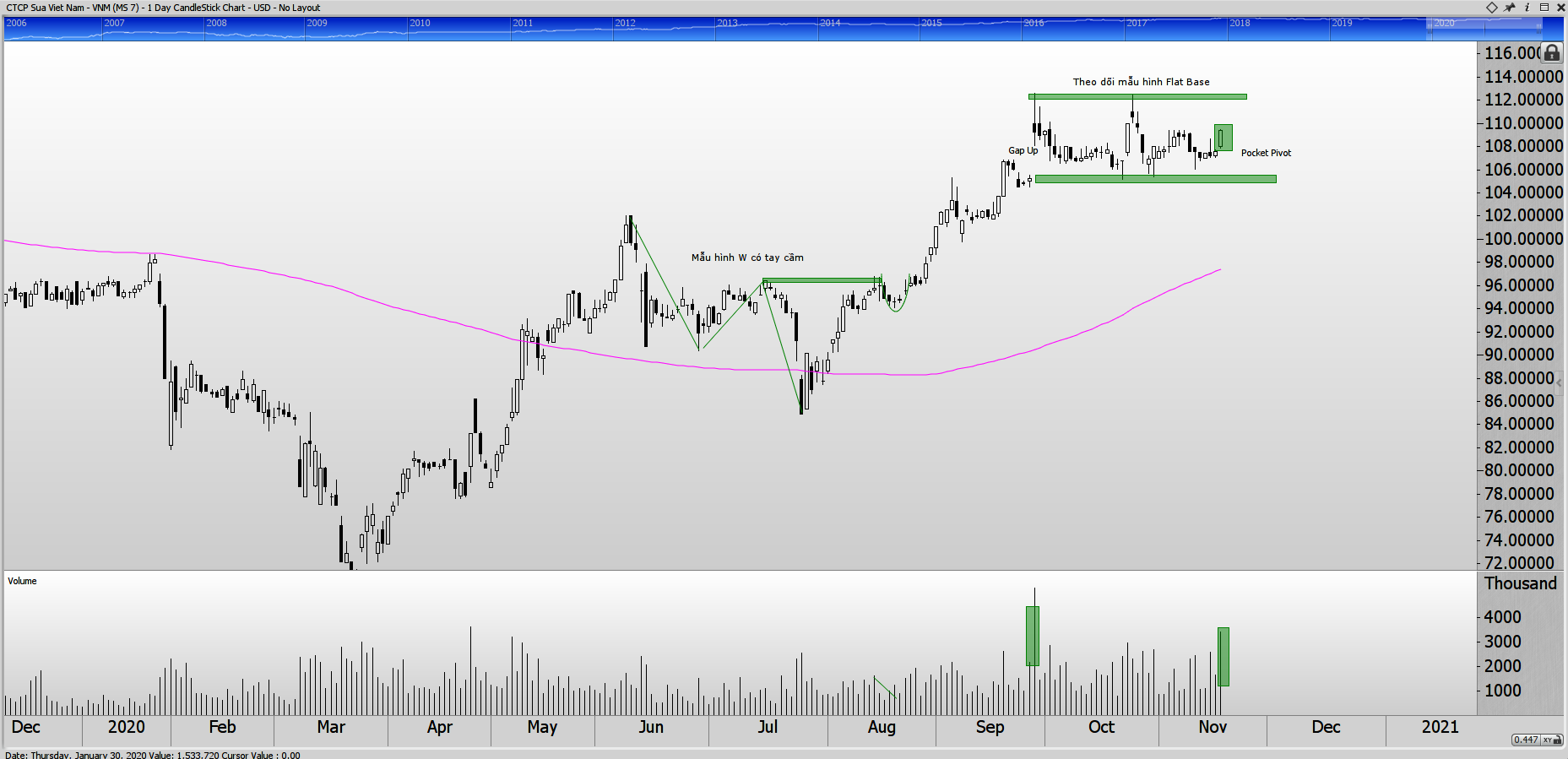Click the chart title 'CTCP Sua Viet Nam' text

click(46, 8)
